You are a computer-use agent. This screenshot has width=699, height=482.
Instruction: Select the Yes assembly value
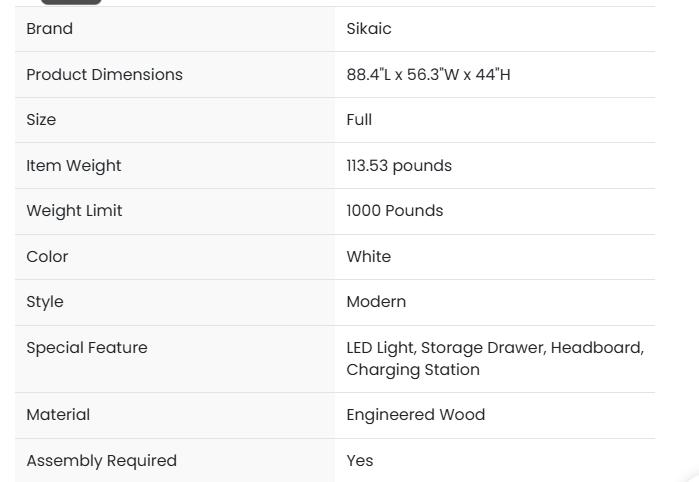point(360,461)
